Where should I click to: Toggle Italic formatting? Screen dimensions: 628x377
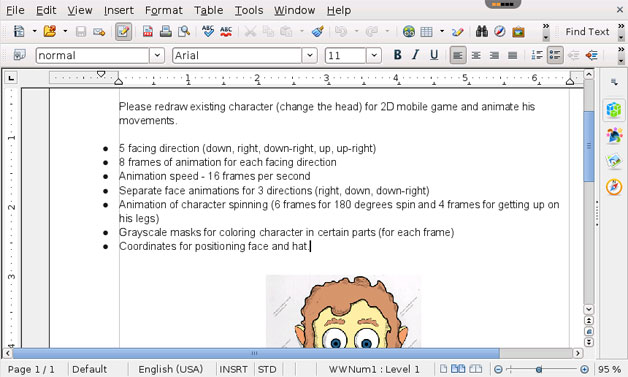[x=415, y=55]
